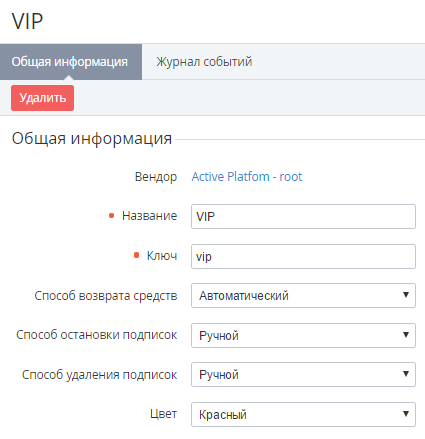Click the arrow icon of Способ остановки подписок
Screen dimensions: 425x439
[406, 335]
